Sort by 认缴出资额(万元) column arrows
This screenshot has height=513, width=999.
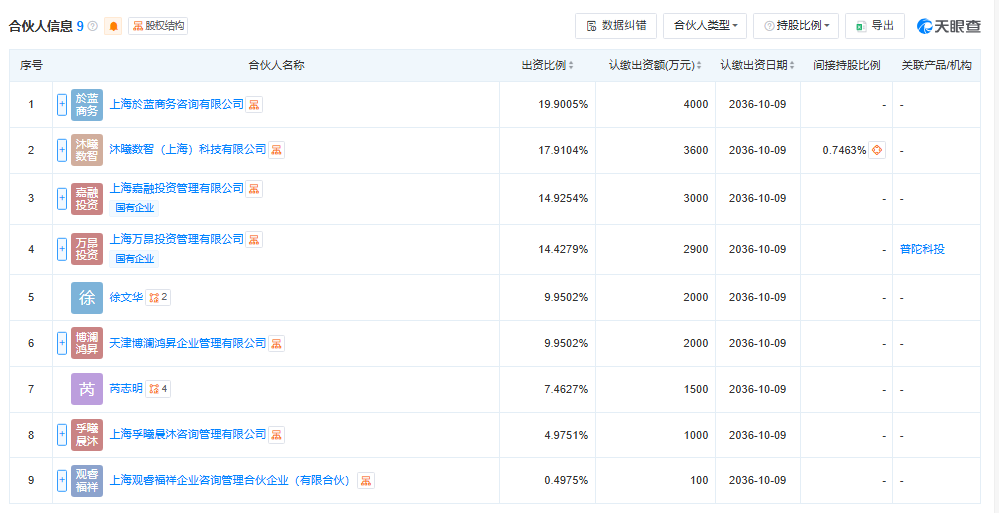[699, 66]
